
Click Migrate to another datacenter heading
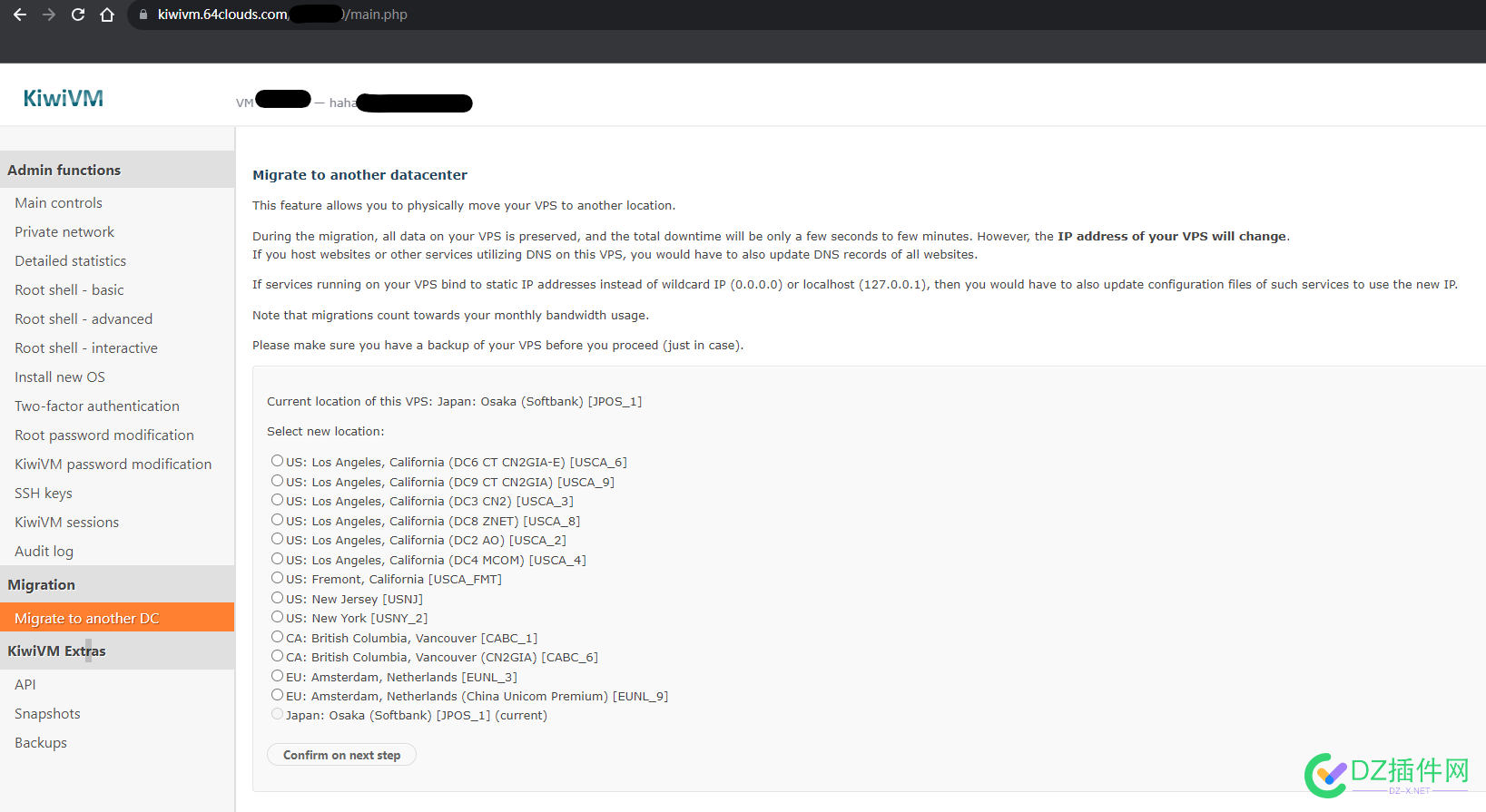coord(359,175)
